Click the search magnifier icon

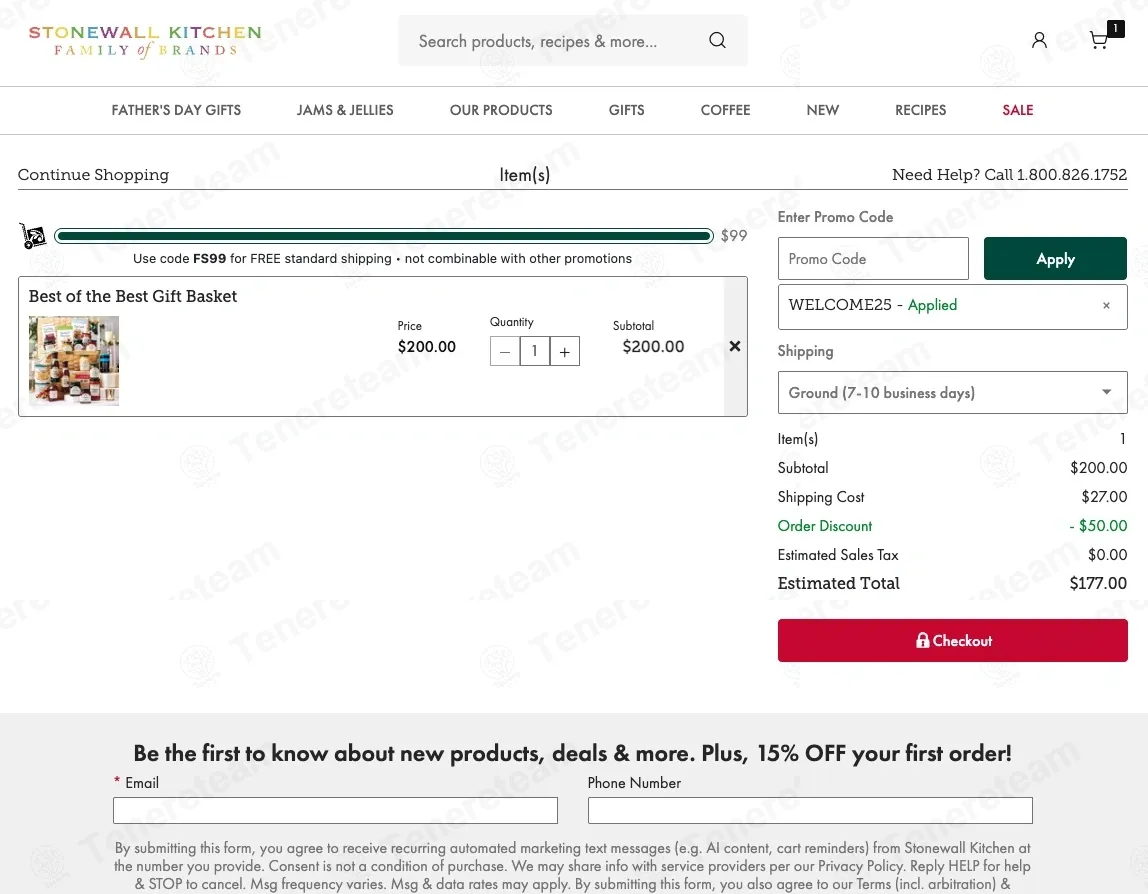pos(718,40)
